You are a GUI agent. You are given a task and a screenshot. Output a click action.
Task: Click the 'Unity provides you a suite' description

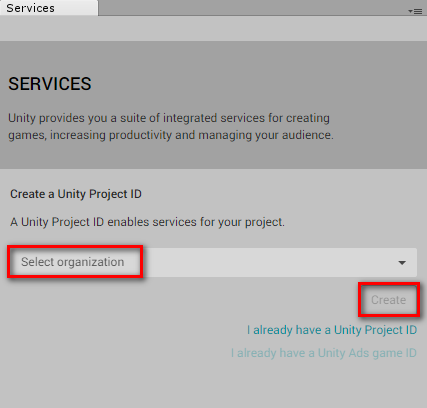coord(171,126)
